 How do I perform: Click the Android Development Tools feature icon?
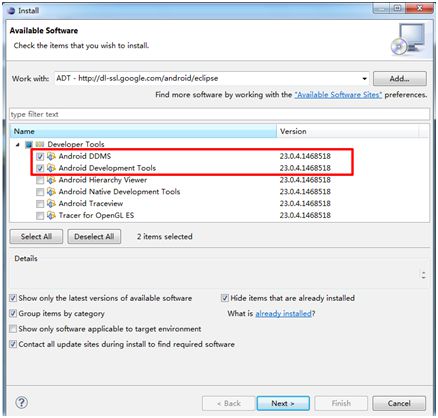coord(51,168)
